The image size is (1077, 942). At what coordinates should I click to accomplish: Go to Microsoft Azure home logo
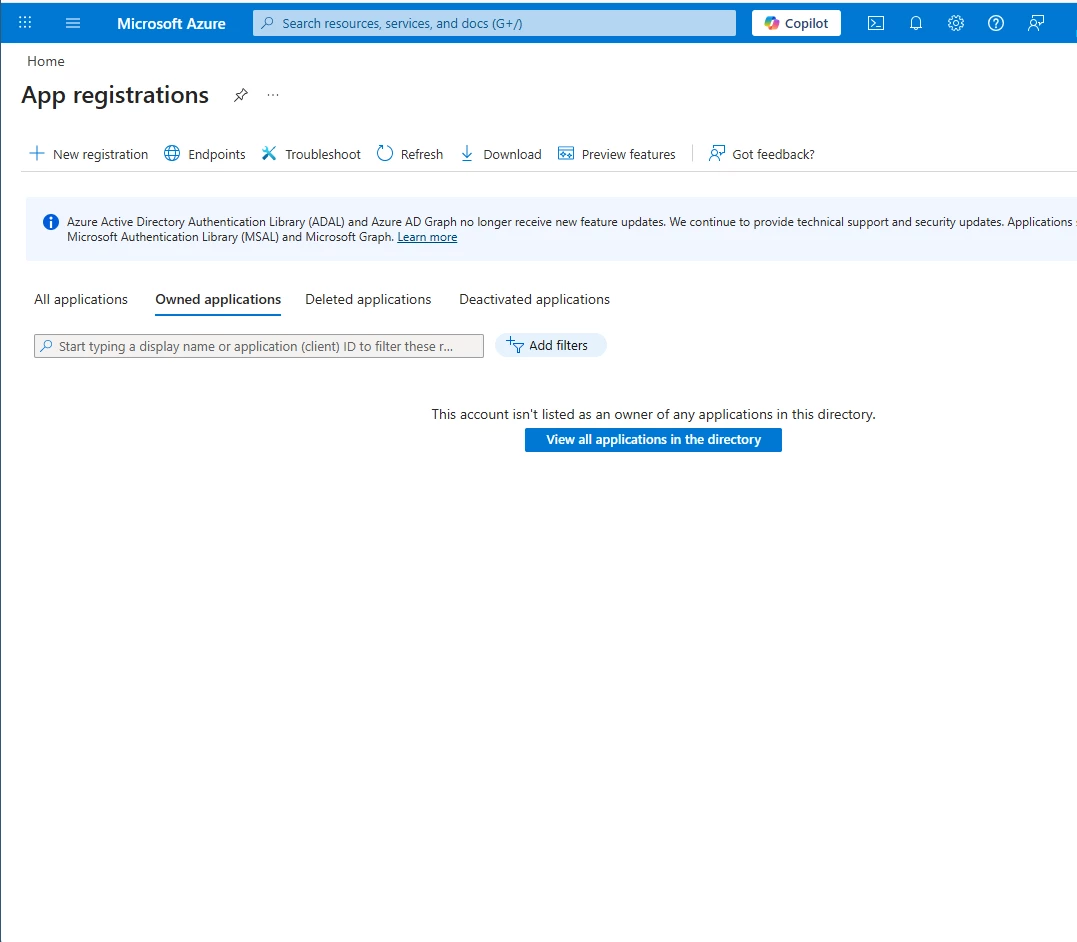(171, 23)
